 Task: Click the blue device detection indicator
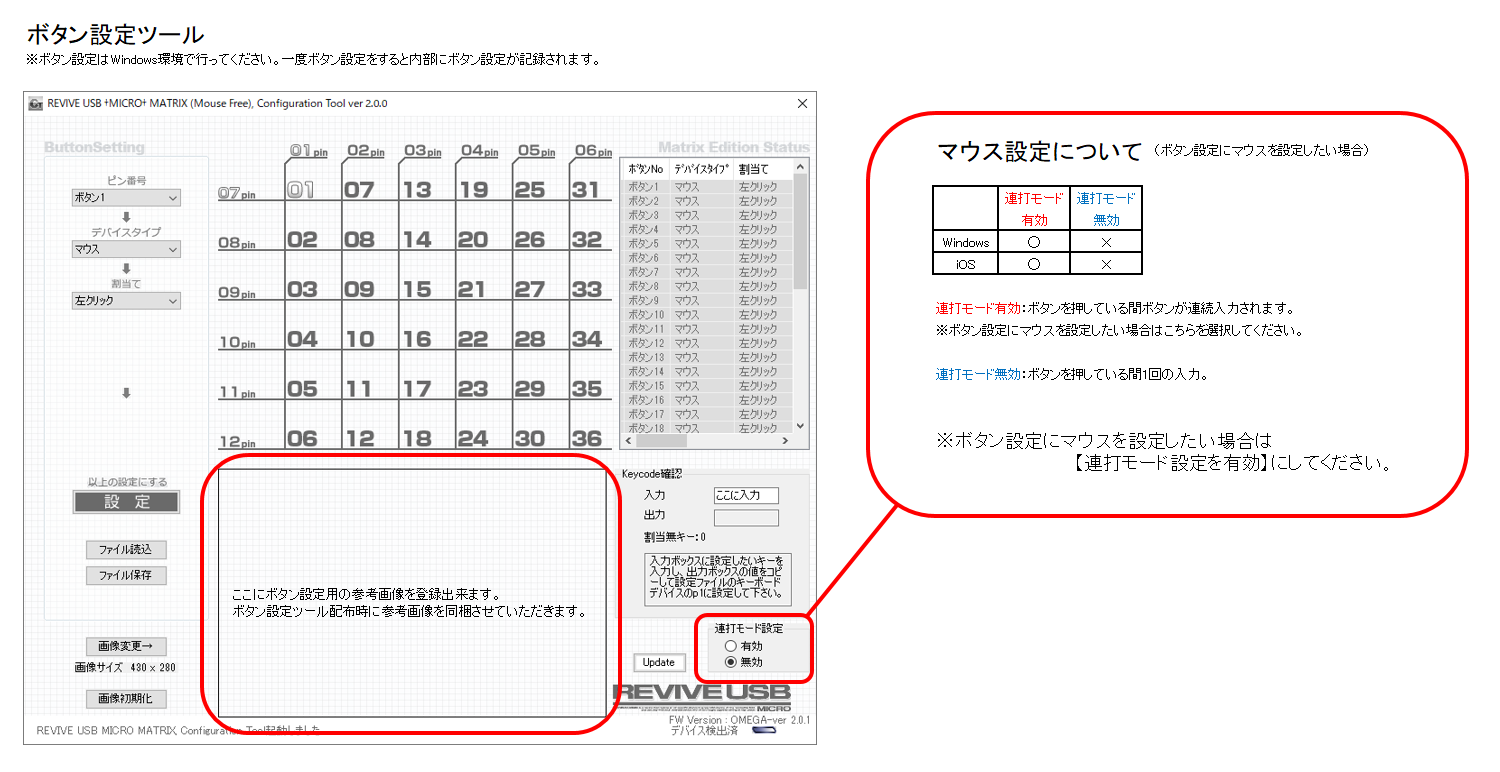(x=762, y=731)
